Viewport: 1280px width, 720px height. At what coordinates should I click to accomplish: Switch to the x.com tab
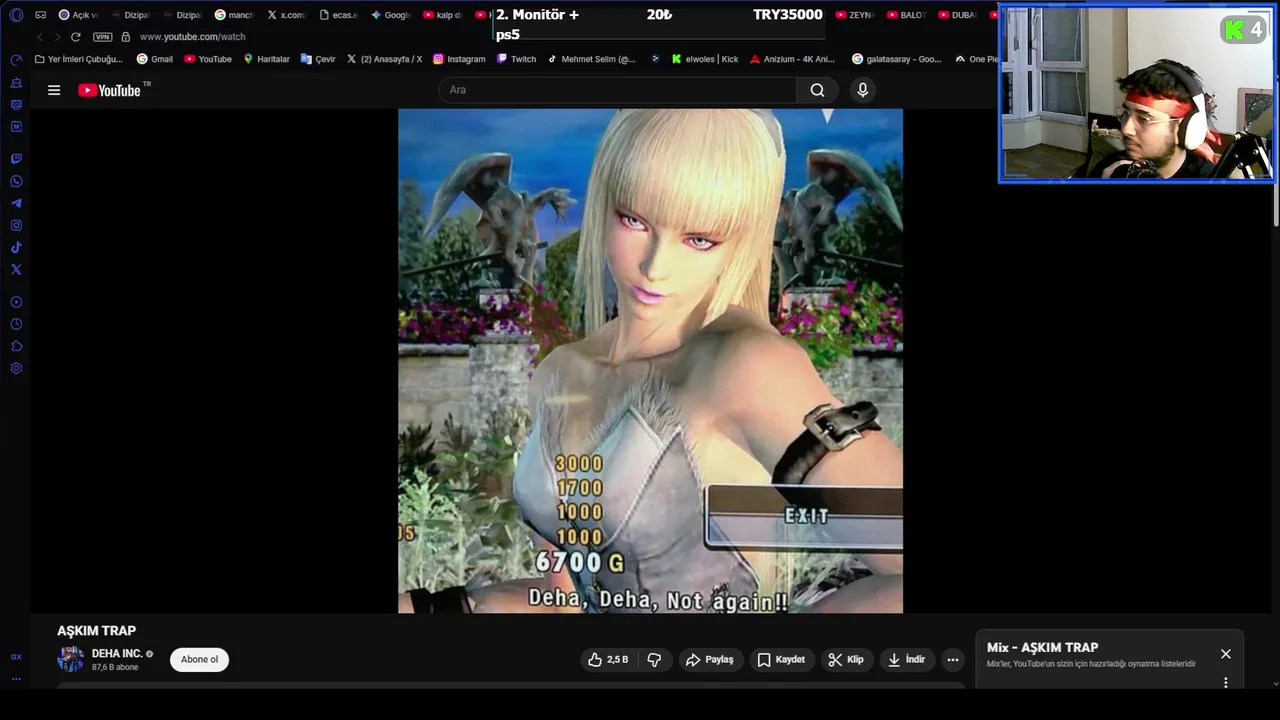(x=286, y=15)
